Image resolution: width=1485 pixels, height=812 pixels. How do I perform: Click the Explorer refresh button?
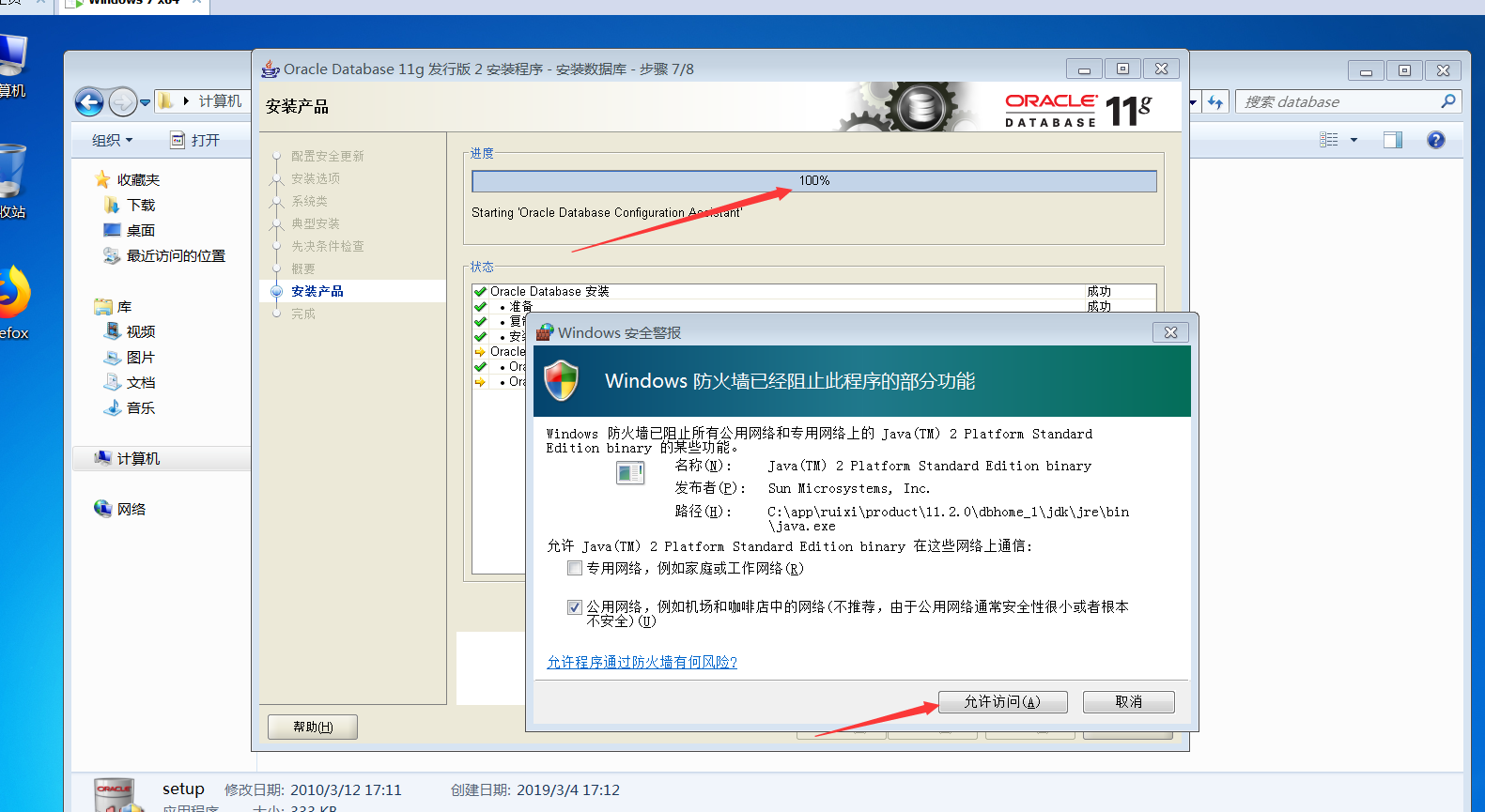pos(1215,101)
